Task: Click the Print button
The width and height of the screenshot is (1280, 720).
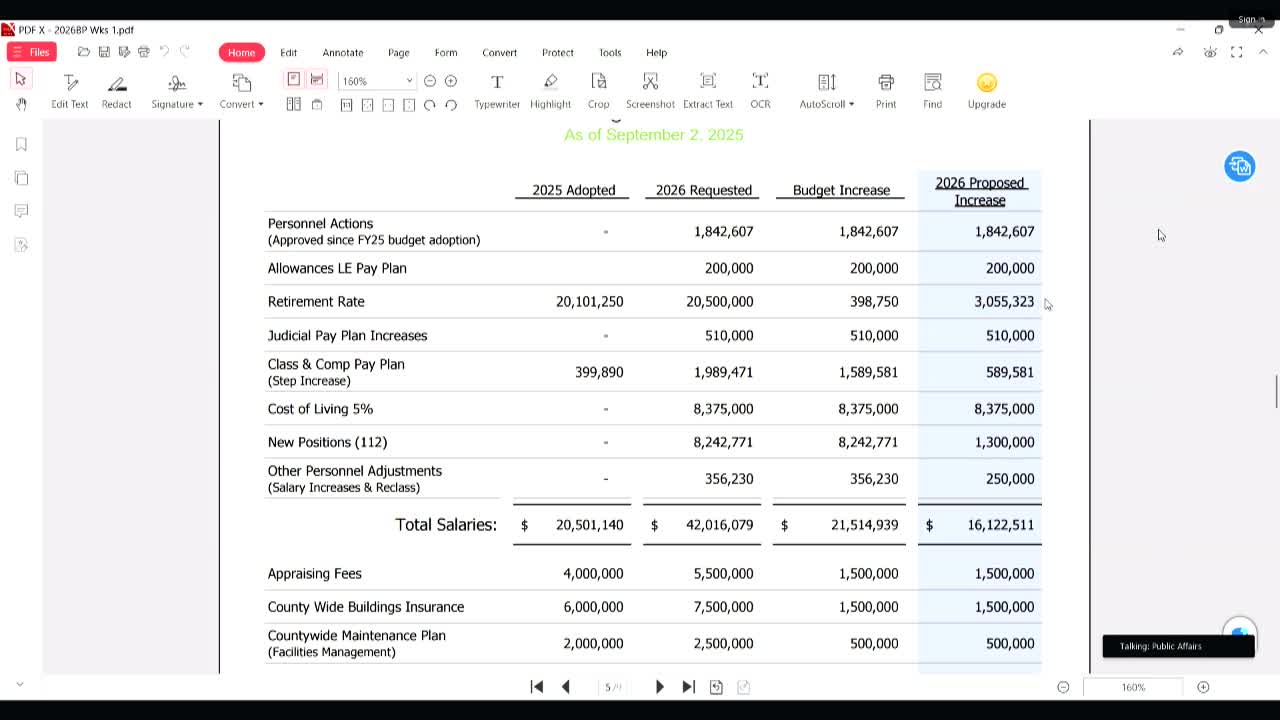Action: 886,91
